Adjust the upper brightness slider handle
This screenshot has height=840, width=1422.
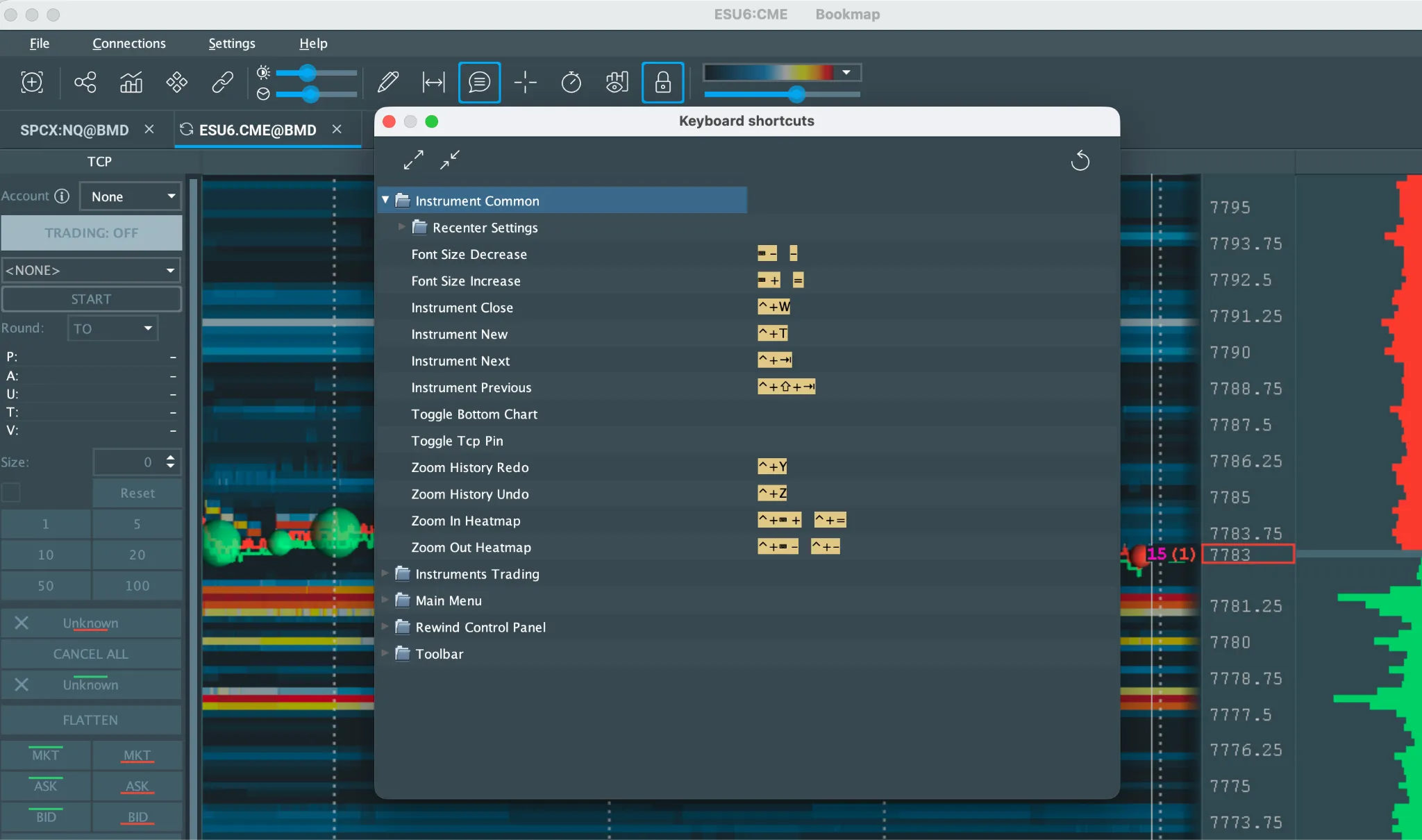[x=308, y=72]
